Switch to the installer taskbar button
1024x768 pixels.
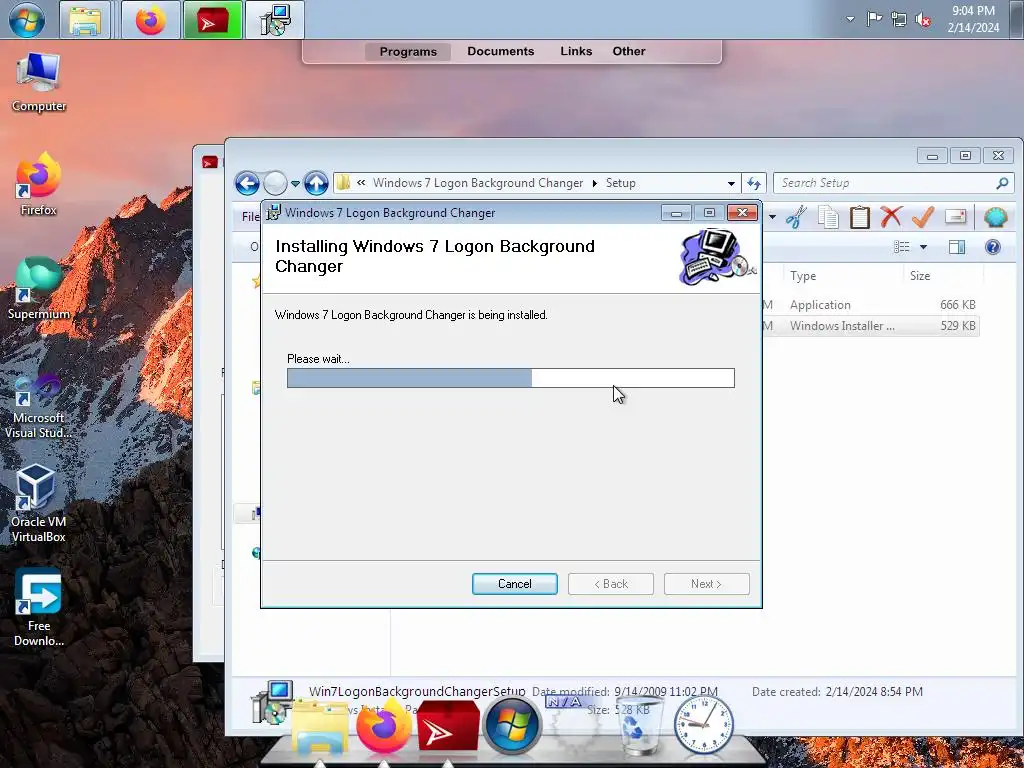[275, 20]
